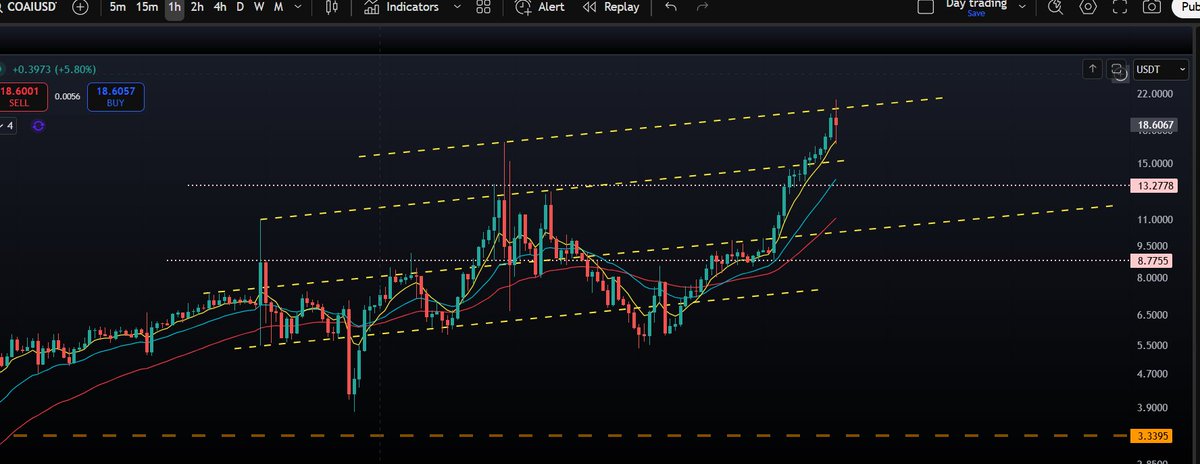The image size is (1200, 464).
Task: Expand the timeframe interval dropdown arrow
Action: tap(297, 7)
